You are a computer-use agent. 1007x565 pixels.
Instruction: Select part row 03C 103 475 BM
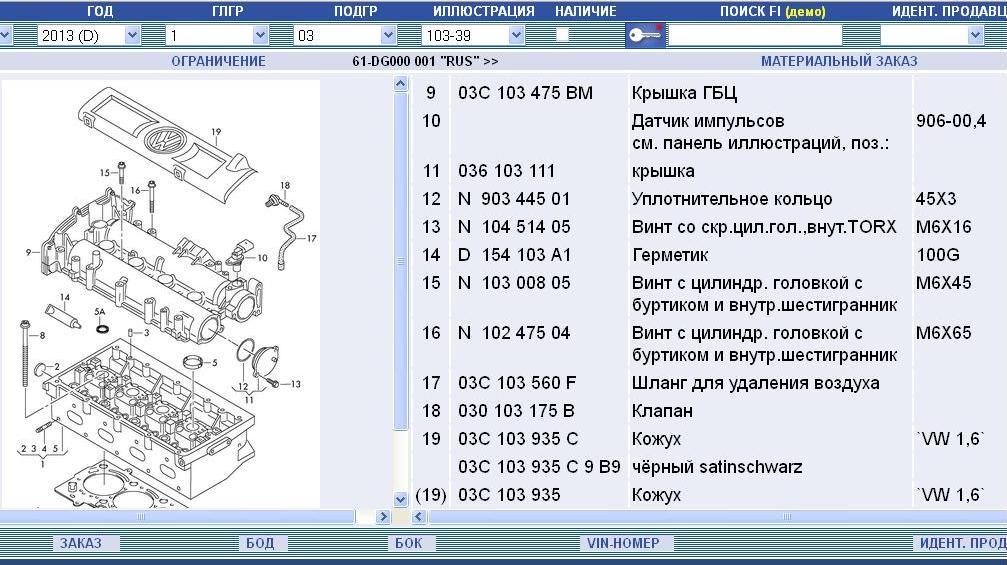[525, 93]
